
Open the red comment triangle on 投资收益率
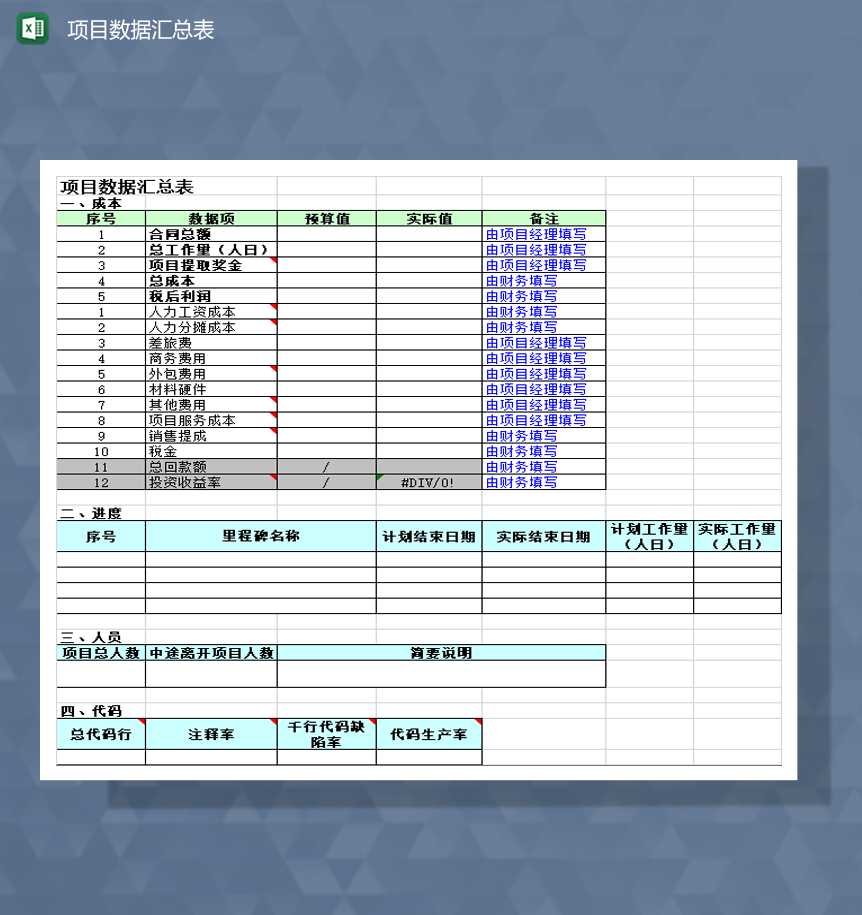click(274, 478)
